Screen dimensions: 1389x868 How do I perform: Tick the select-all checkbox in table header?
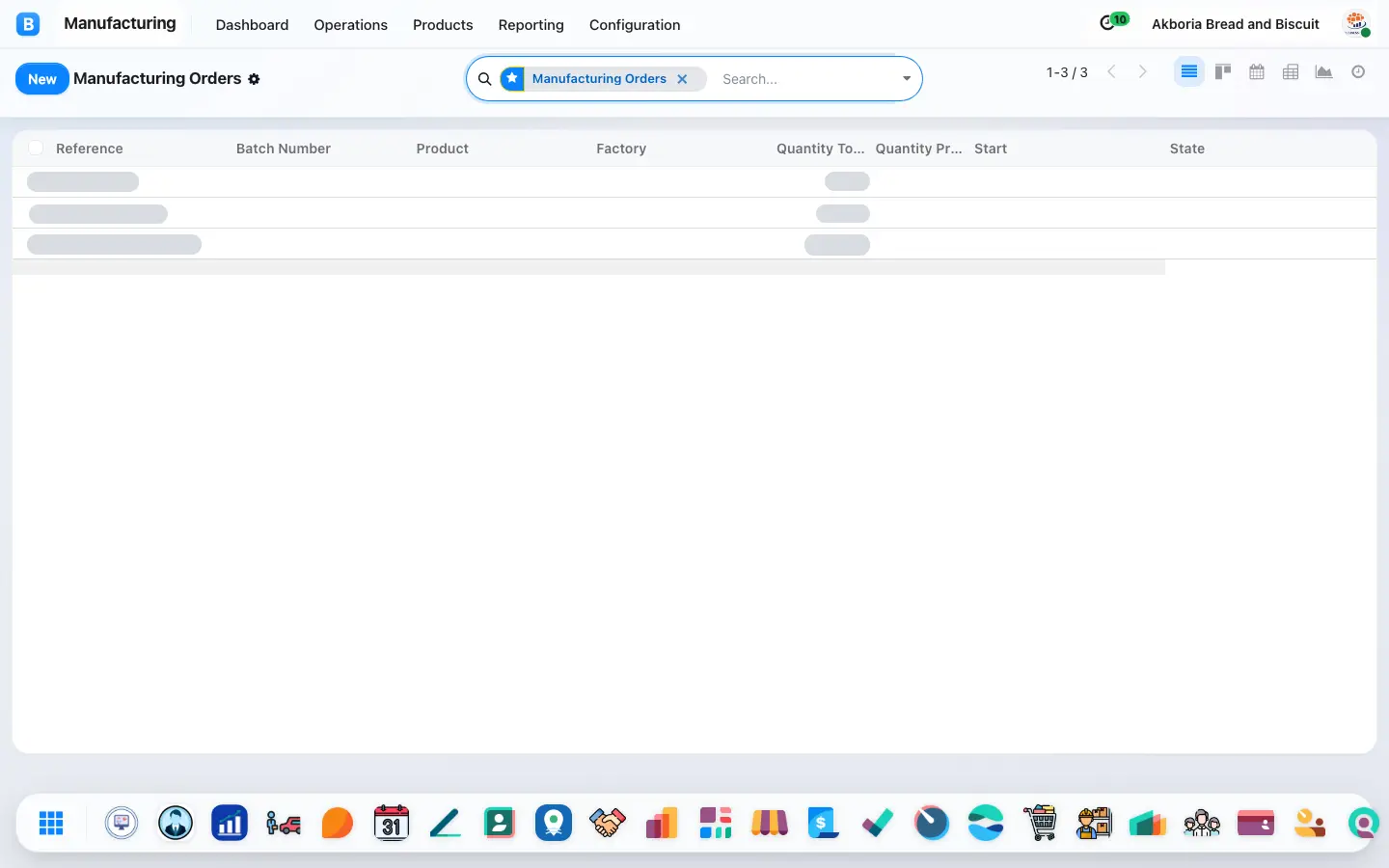pos(36,148)
